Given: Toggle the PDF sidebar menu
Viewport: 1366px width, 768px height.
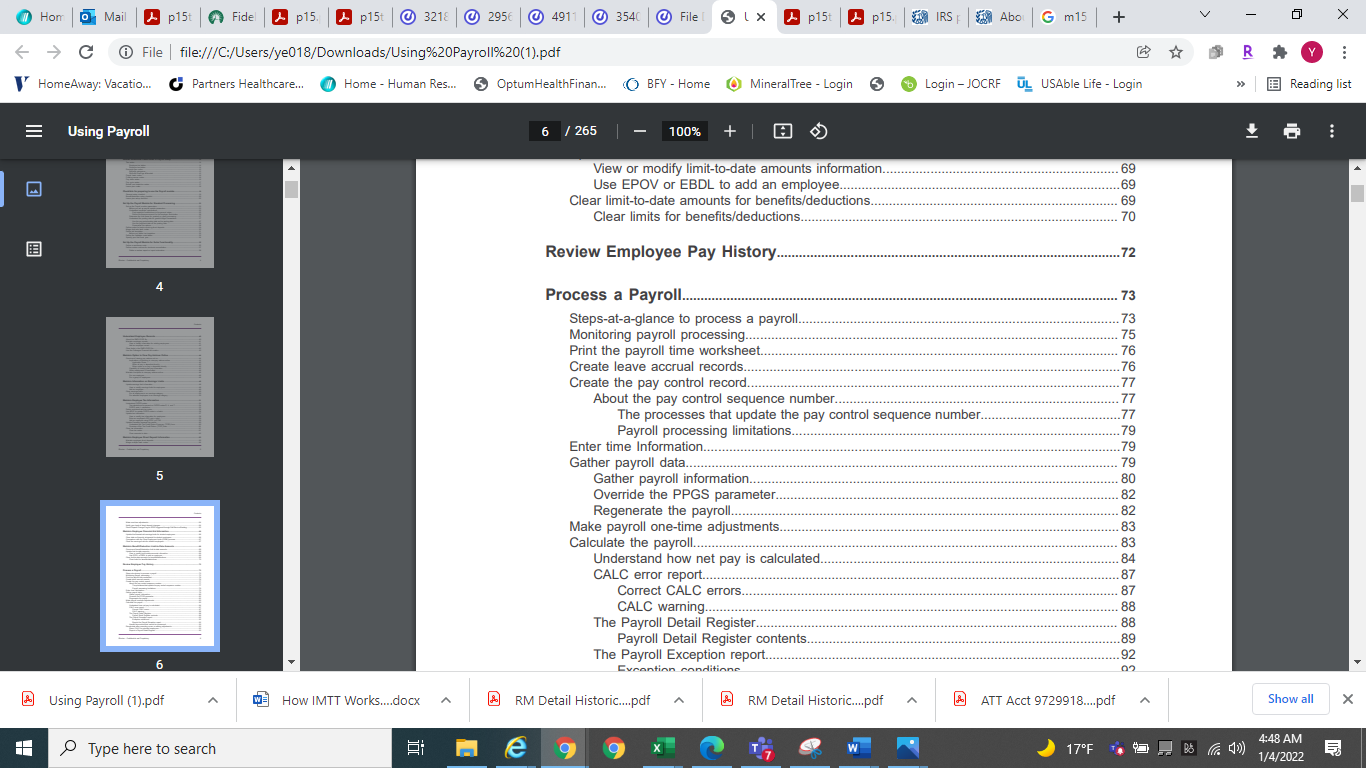Looking at the screenshot, I should click(34, 131).
